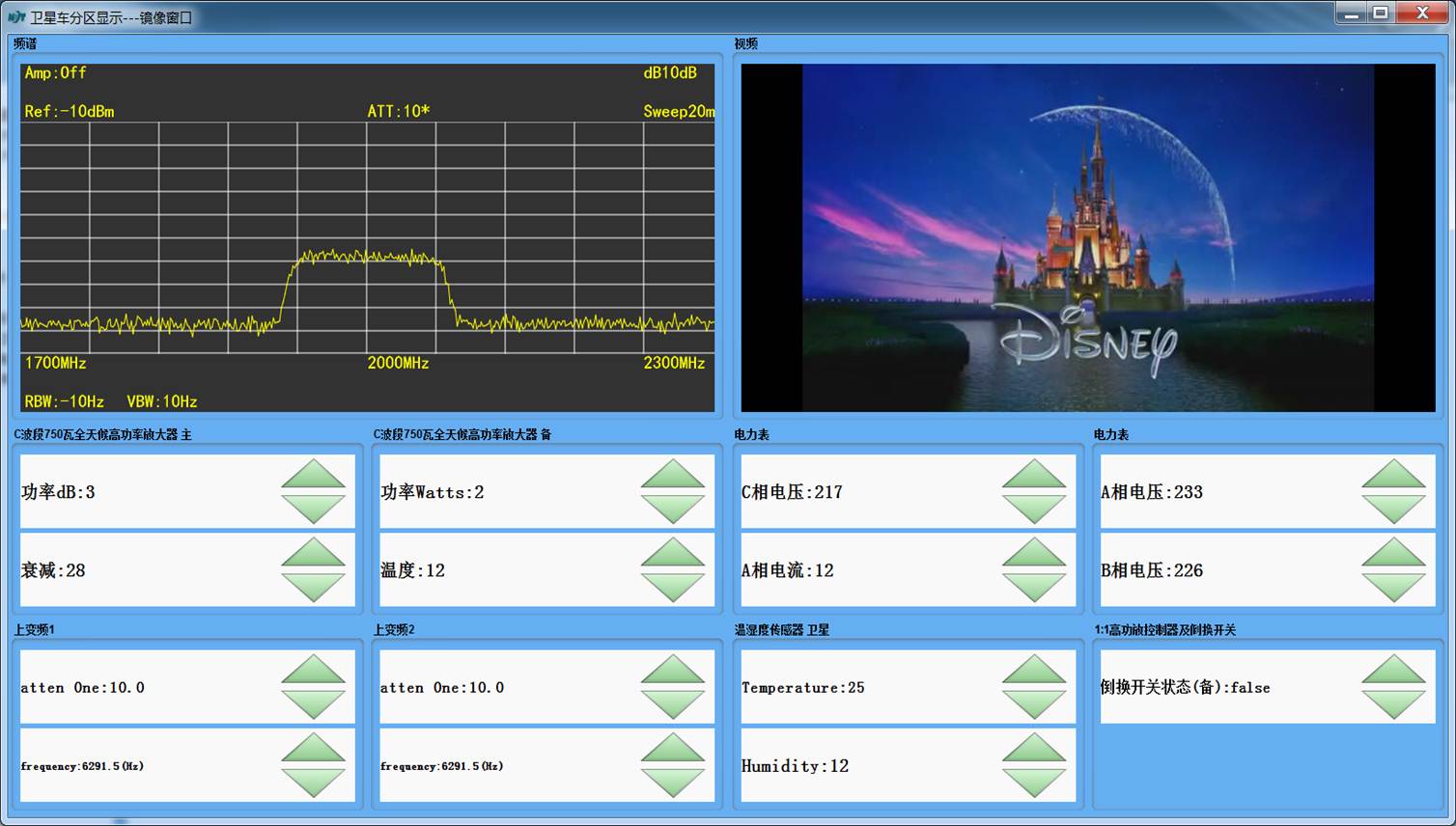Click the 1700MHz start frequency label

[56, 363]
